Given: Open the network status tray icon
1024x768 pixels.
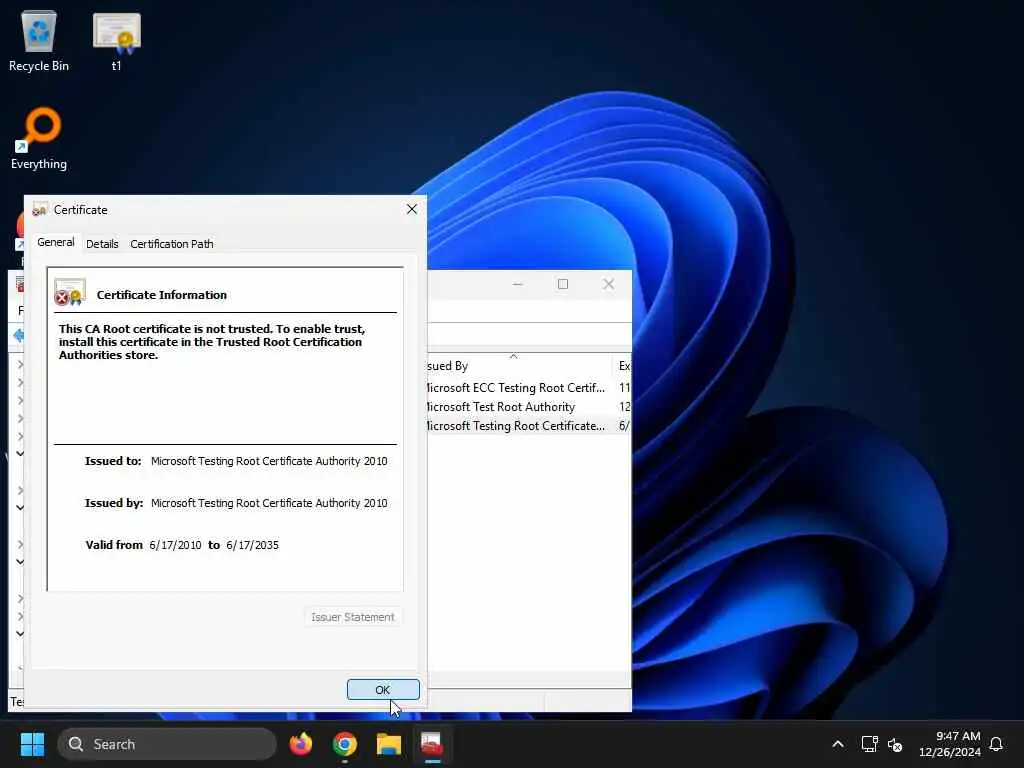Looking at the screenshot, I should [869, 744].
